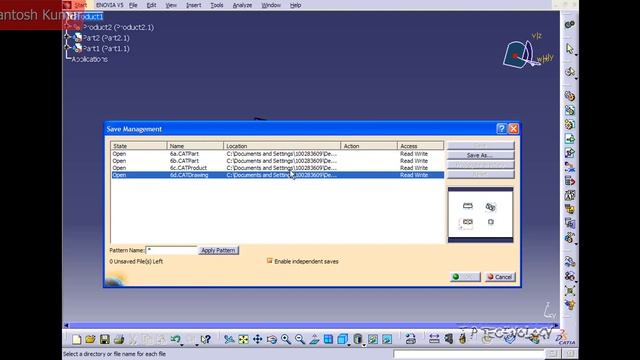Click the Assembly Design workbench icon at top right
Viewport: 640px width, 360px height.
point(569,25)
